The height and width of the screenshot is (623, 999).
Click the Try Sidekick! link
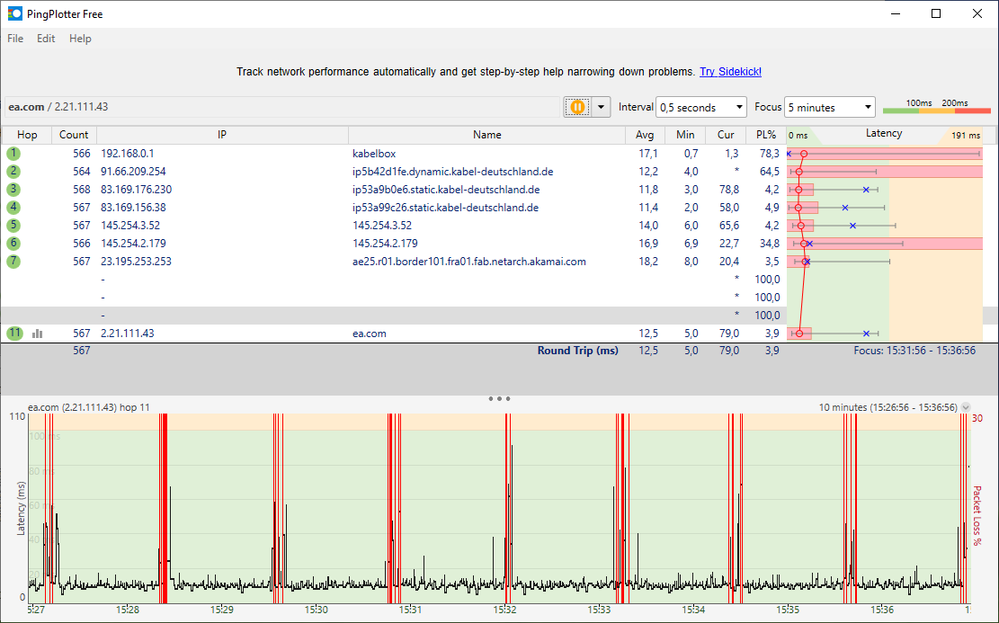[730, 72]
